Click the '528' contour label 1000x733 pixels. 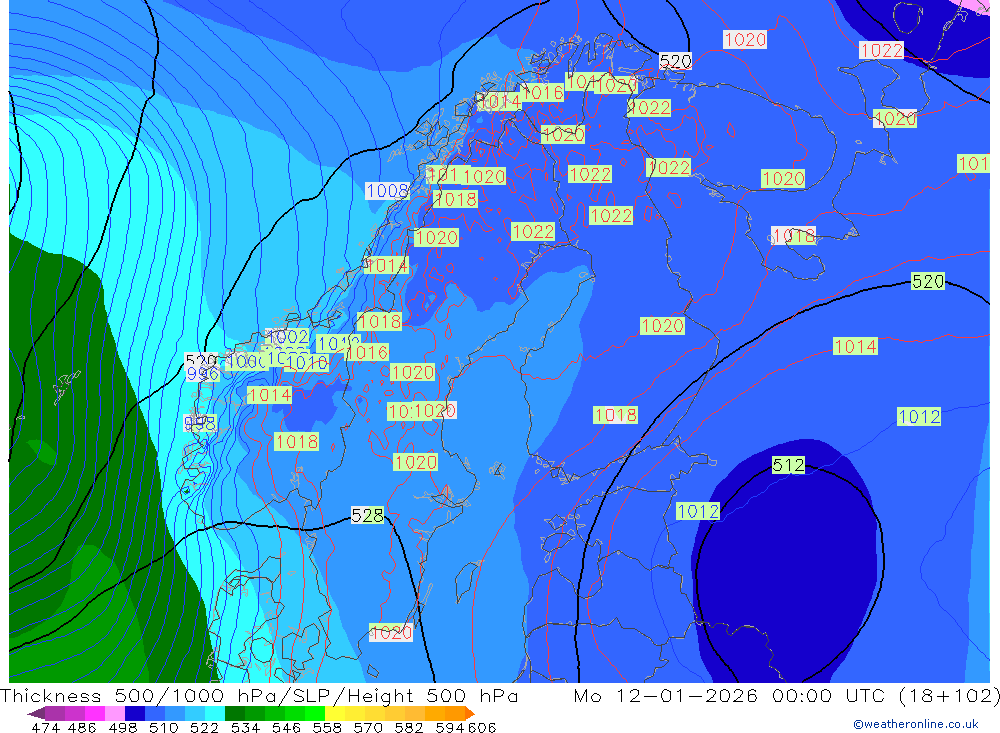[367, 515]
